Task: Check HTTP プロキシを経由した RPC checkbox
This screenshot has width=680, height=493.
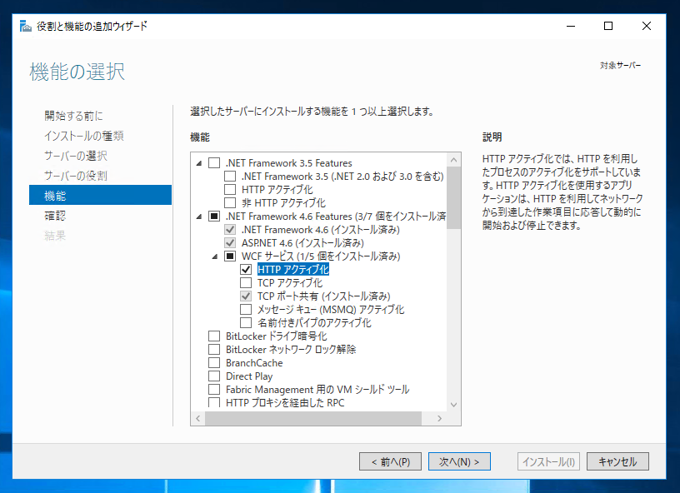Action: tap(214, 402)
